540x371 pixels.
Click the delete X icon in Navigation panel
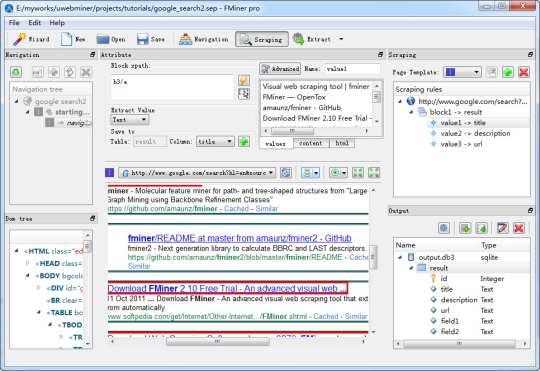tap(86, 72)
